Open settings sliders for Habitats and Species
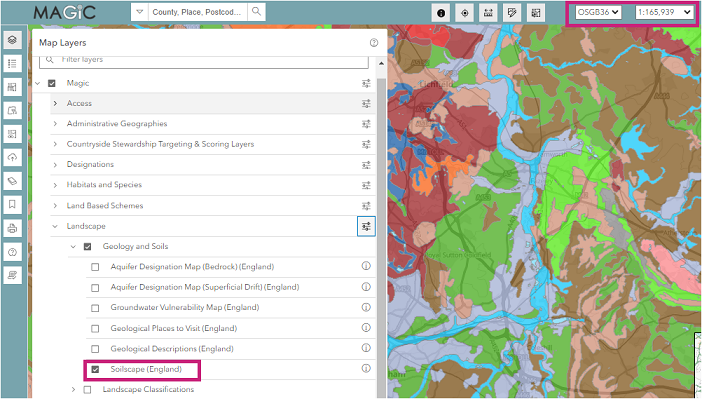 (366, 185)
